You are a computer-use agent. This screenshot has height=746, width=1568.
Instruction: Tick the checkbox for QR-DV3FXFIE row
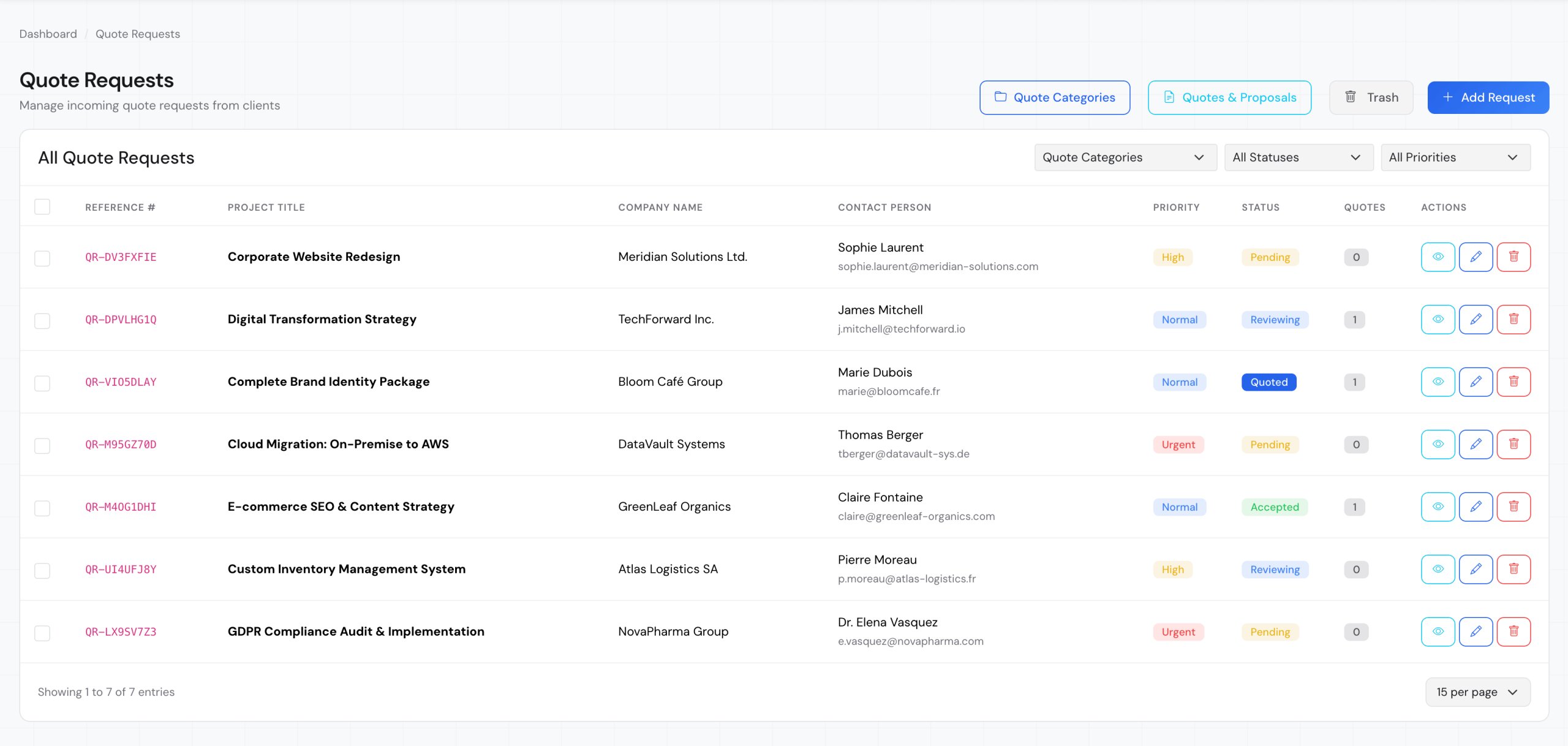pos(42,258)
